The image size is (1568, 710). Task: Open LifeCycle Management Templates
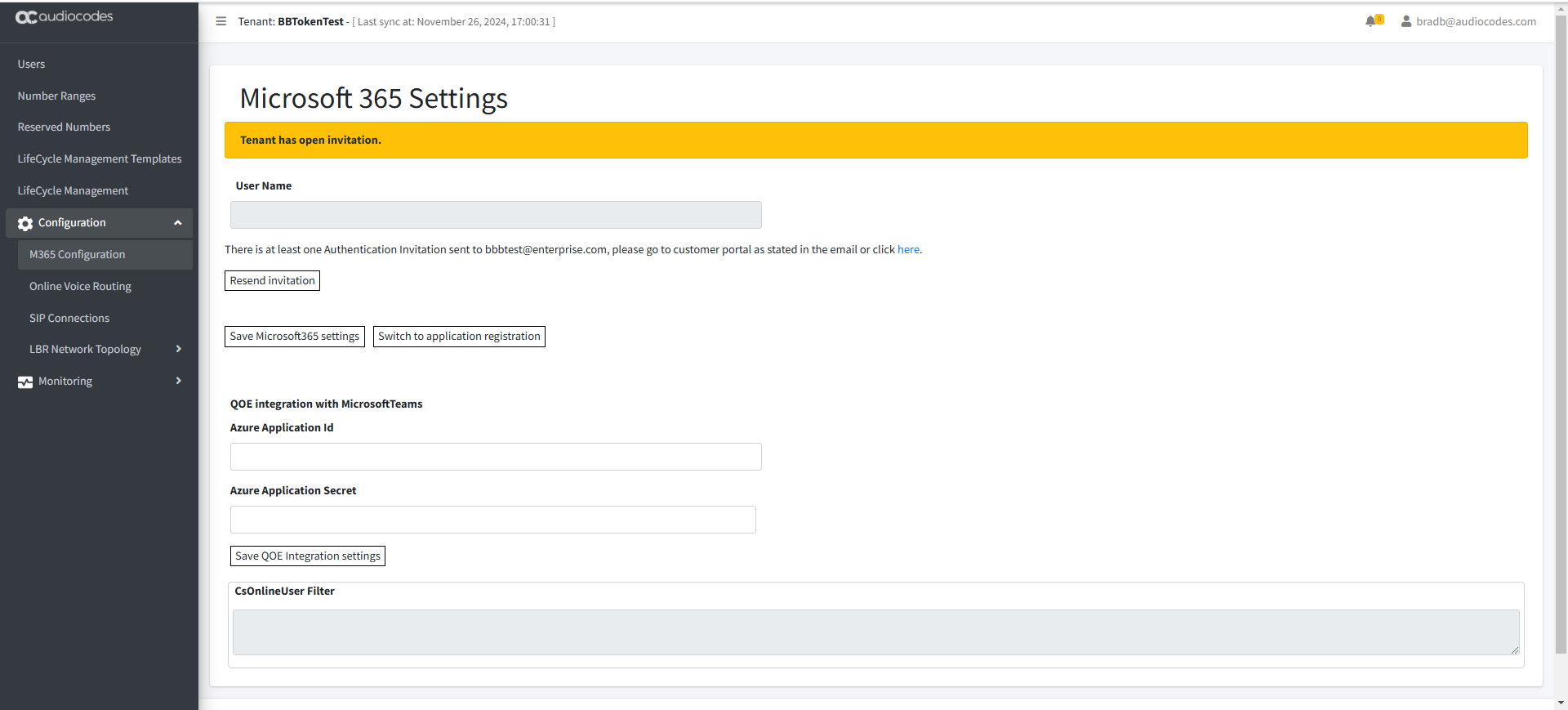[x=99, y=159]
